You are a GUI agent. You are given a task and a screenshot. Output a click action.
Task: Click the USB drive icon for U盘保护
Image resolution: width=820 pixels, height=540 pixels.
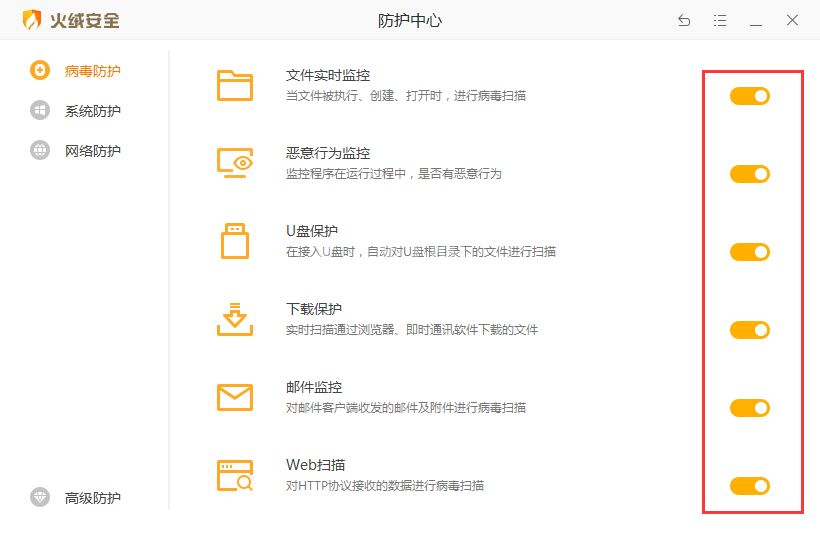(235, 241)
